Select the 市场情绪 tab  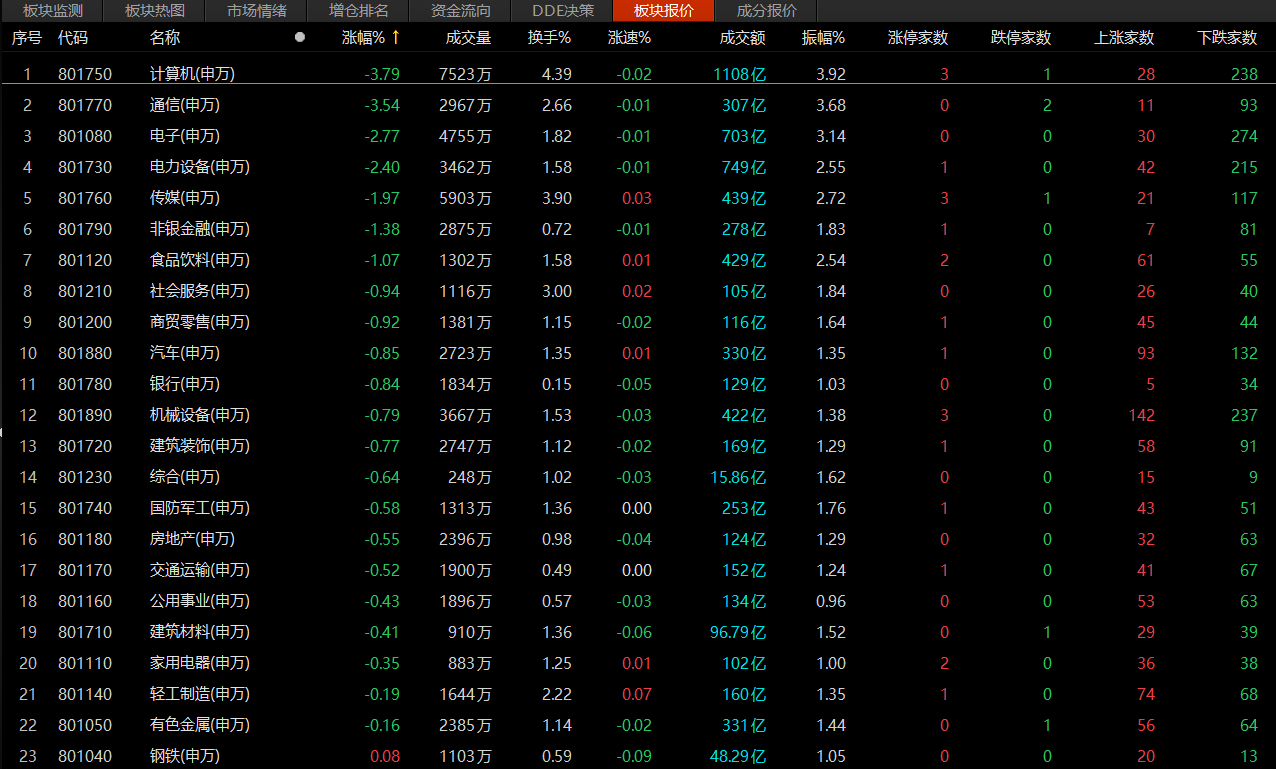coord(257,11)
